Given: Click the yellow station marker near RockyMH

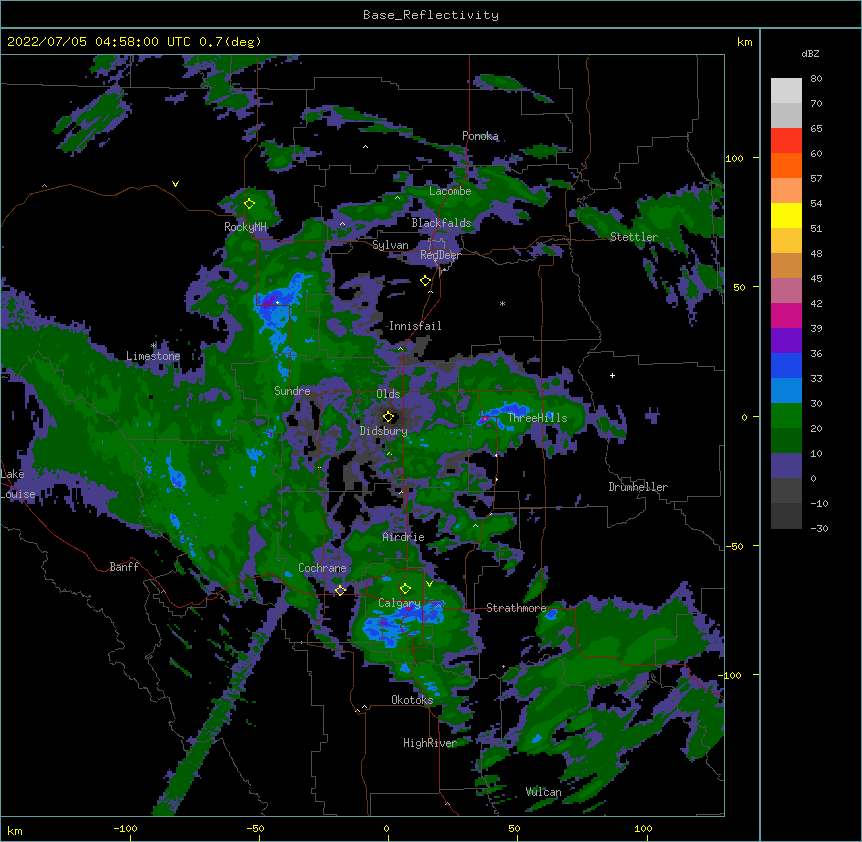Looking at the screenshot, I should coord(249,204).
